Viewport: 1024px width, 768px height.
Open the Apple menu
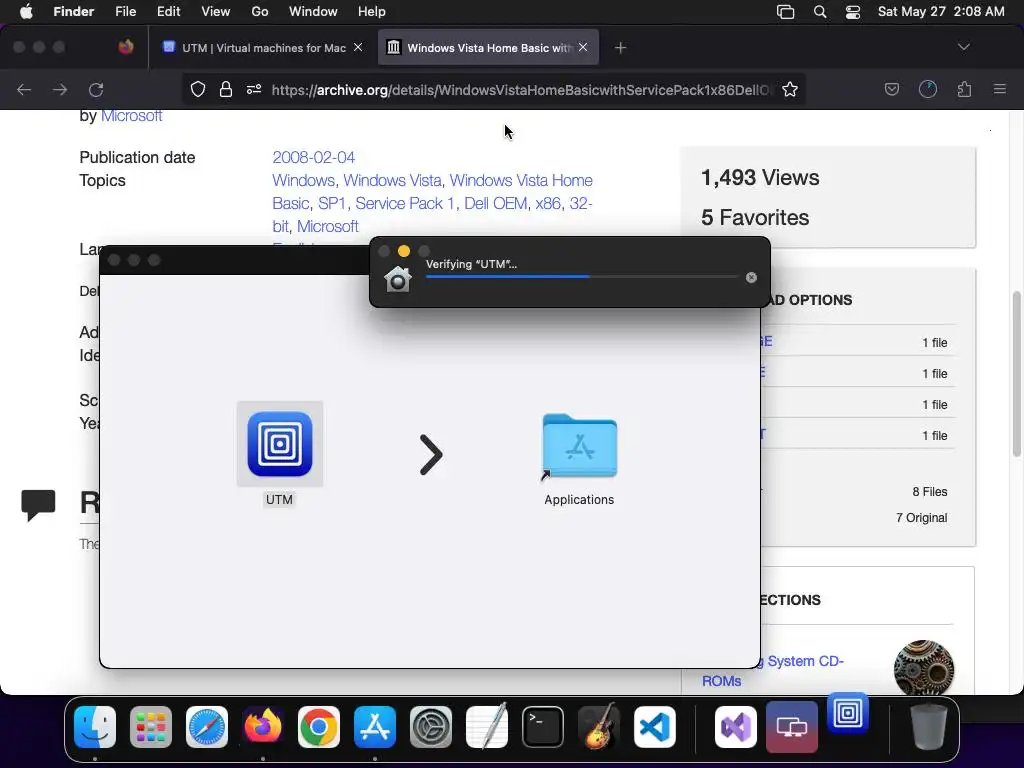coord(26,12)
